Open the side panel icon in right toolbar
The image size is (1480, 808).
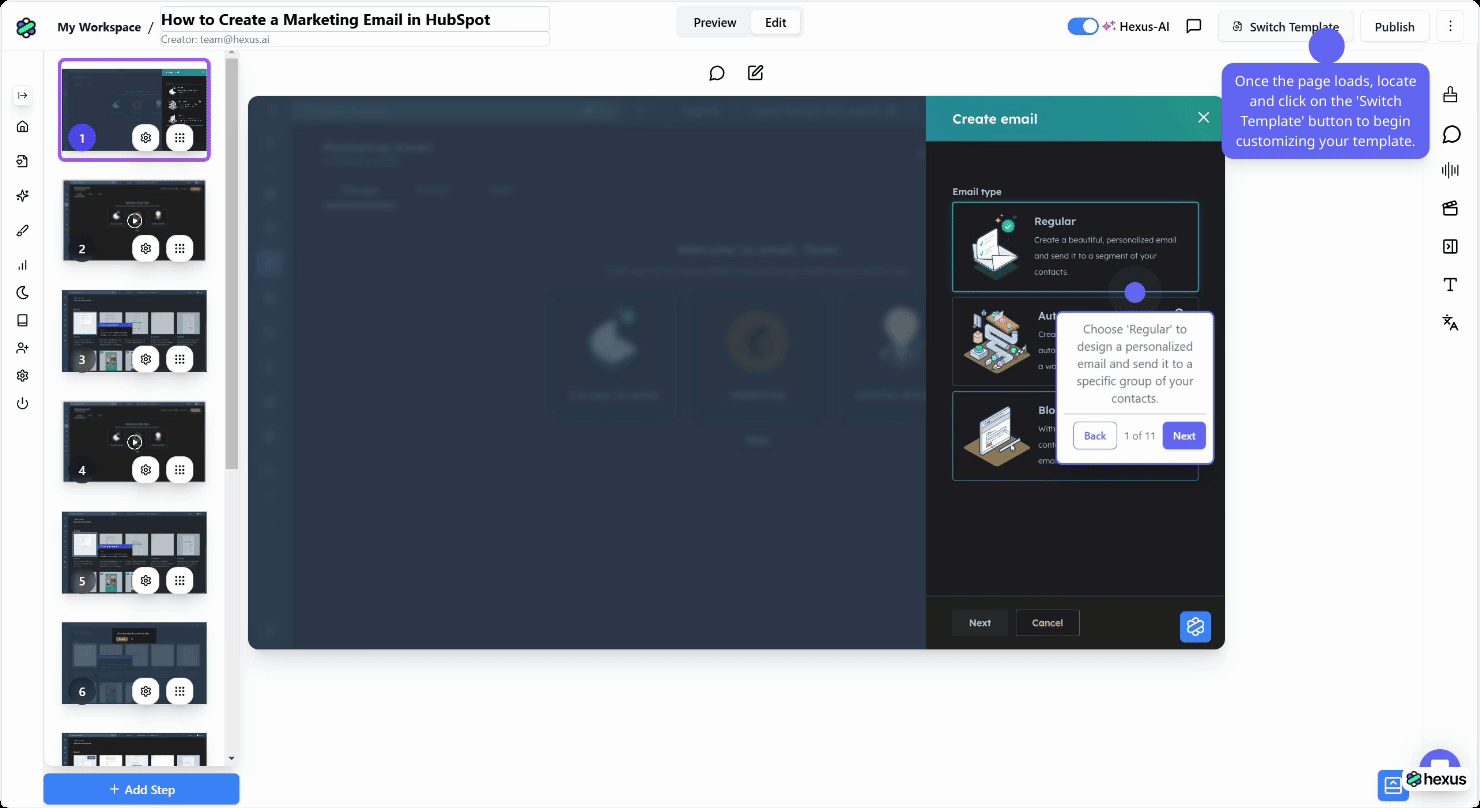pyautogui.click(x=1450, y=247)
